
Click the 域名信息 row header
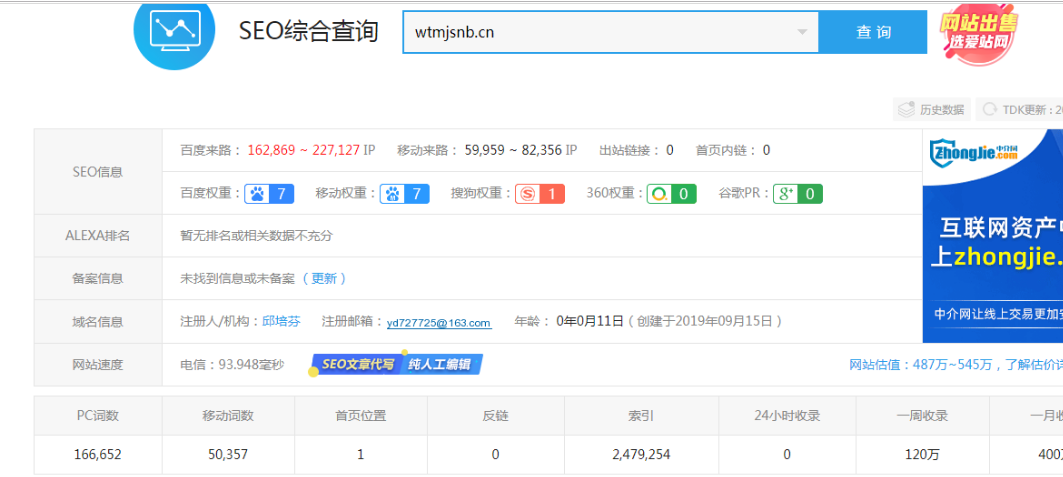(98, 322)
